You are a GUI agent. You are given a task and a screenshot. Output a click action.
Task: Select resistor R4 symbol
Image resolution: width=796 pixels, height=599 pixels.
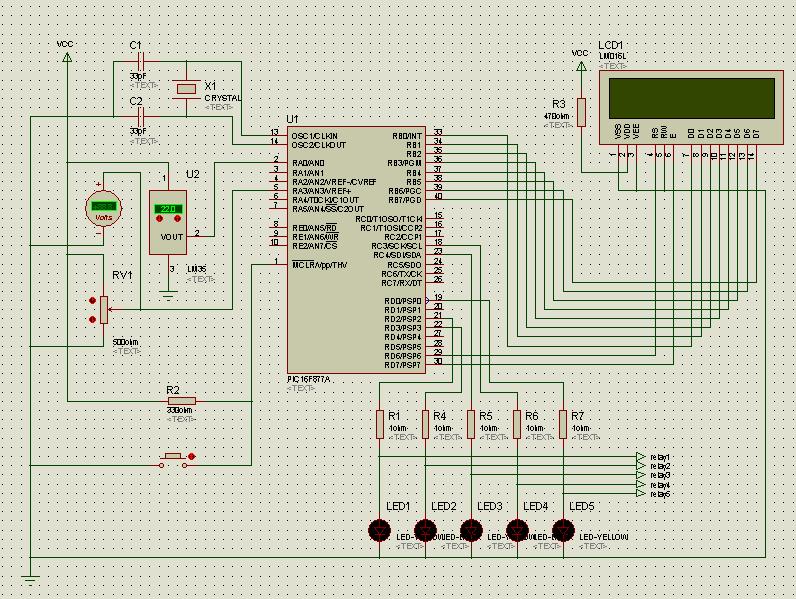click(x=425, y=424)
